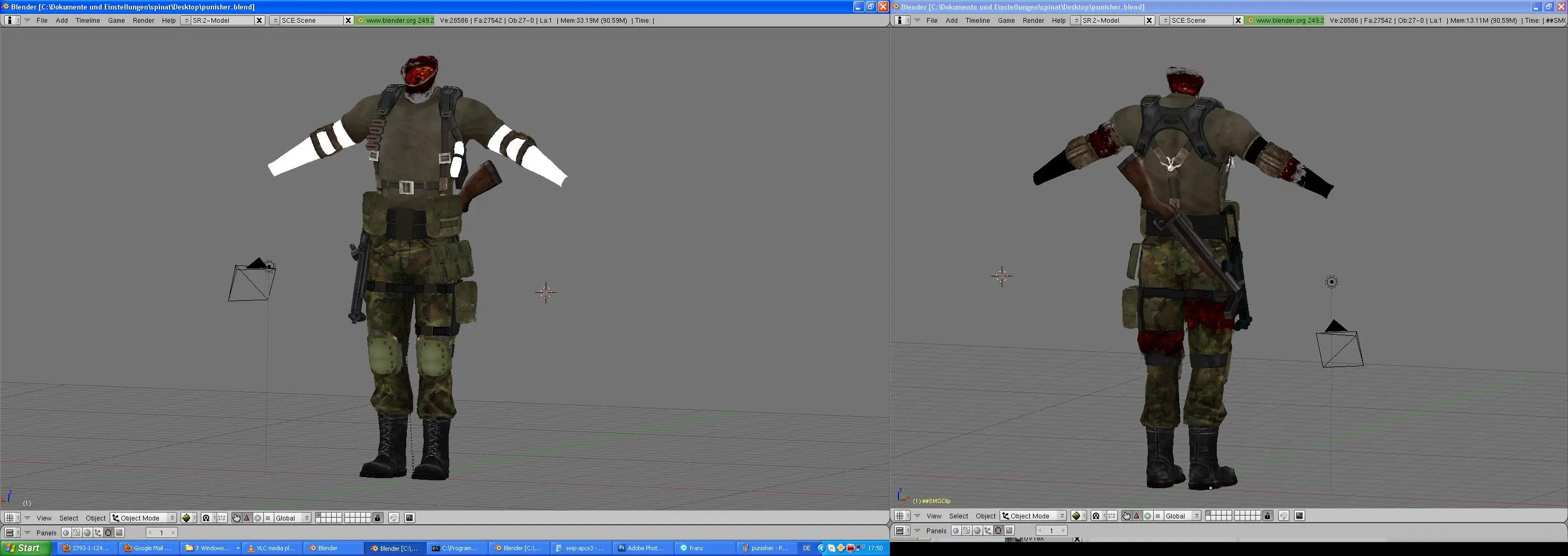Collapse right 3D viewport header menus

pyautogui.click(x=917, y=516)
